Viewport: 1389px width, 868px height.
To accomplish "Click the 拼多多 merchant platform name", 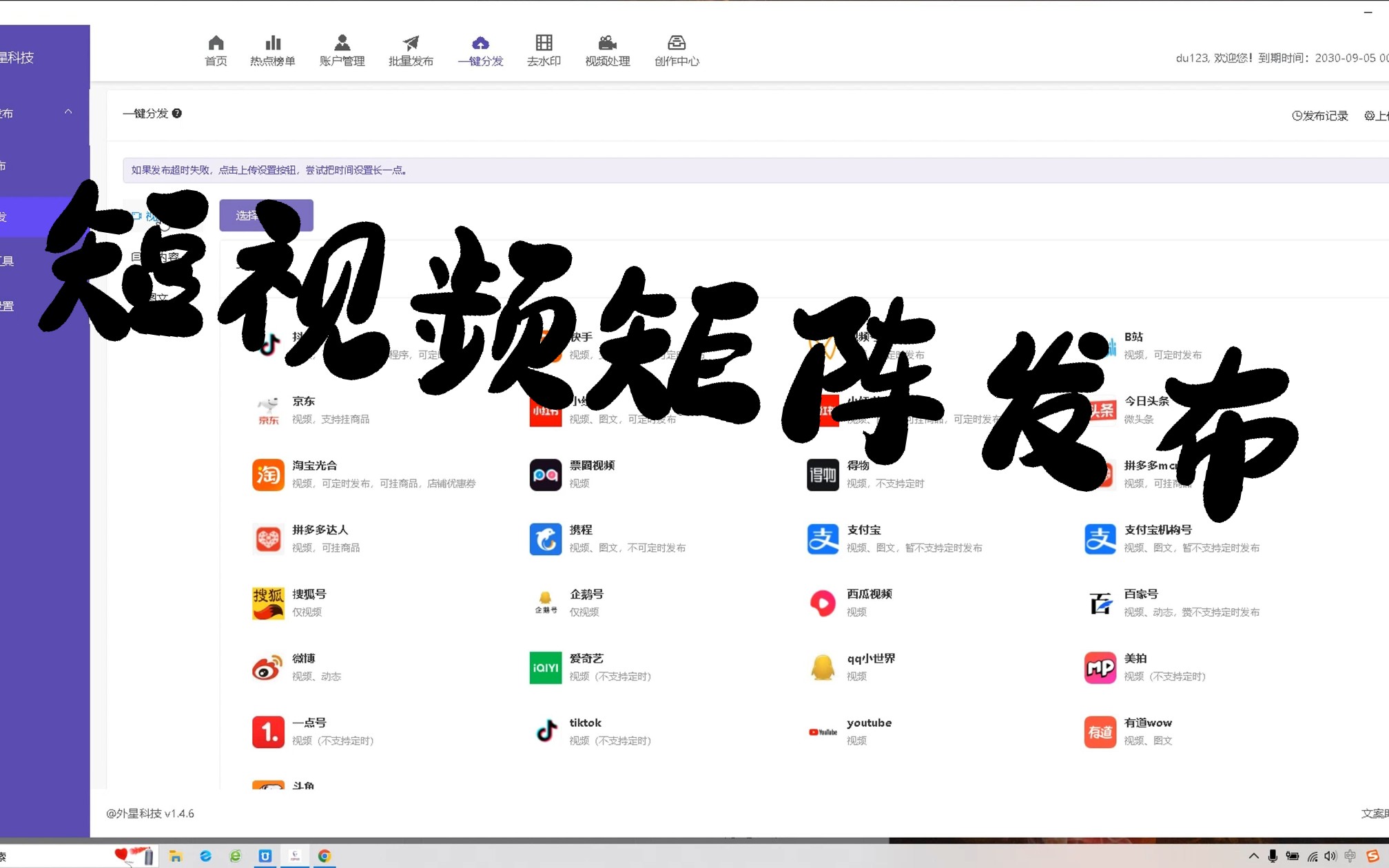I will coord(1151,465).
